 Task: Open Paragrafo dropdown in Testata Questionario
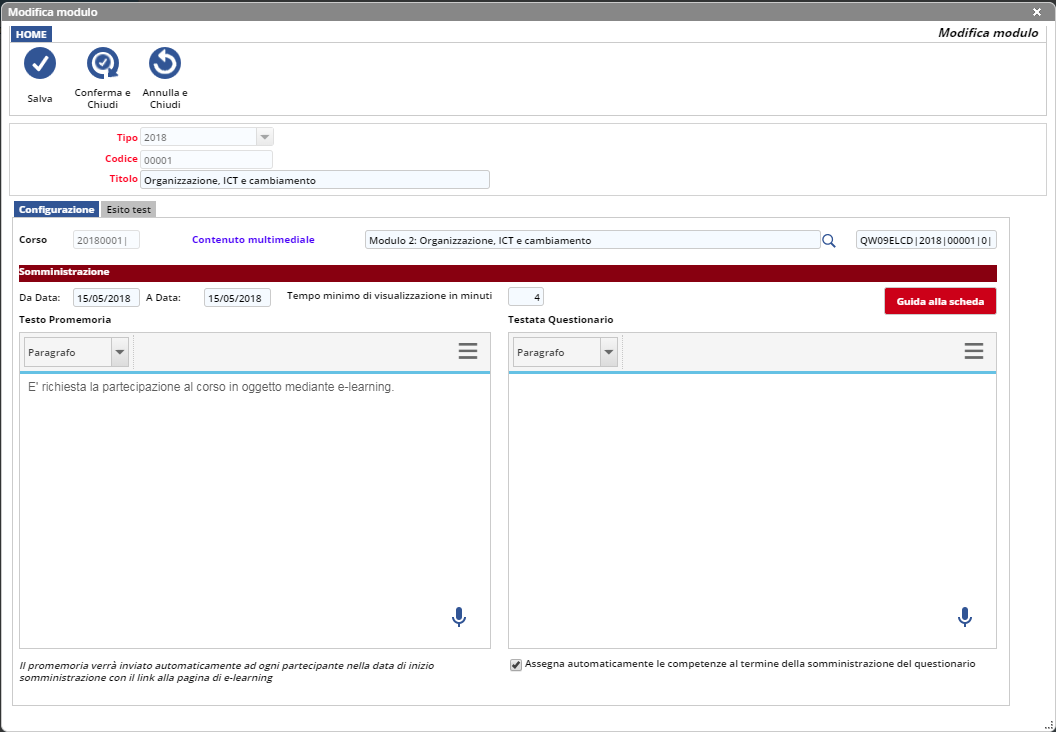click(608, 352)
